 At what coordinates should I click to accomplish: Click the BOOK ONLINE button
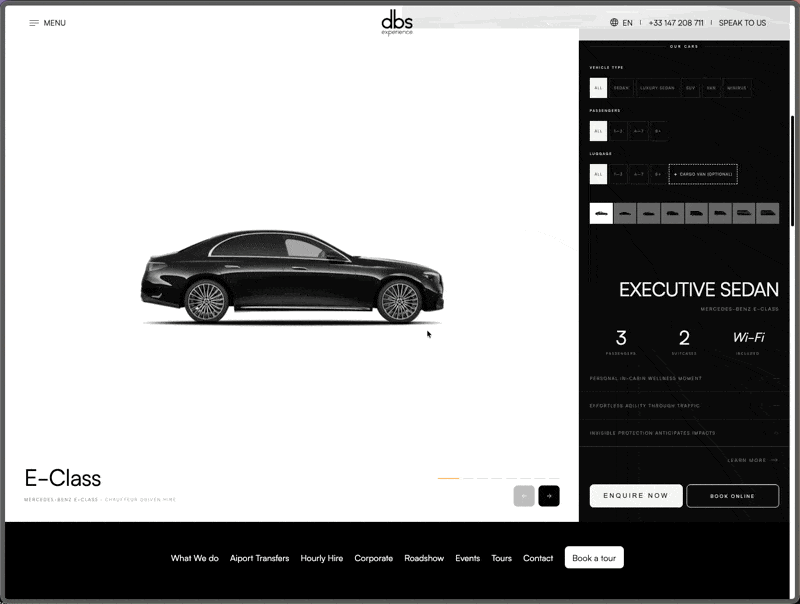[x=733, y=496]
